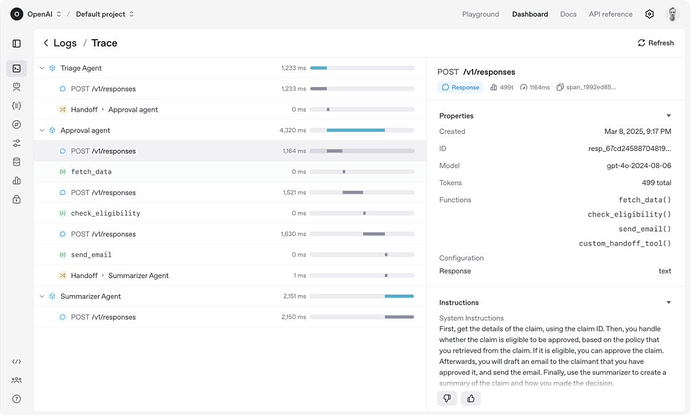Viewport: 690px width, 415px height.
Task: Click the thumbs up feedback icon
Action: coord(470,398)
